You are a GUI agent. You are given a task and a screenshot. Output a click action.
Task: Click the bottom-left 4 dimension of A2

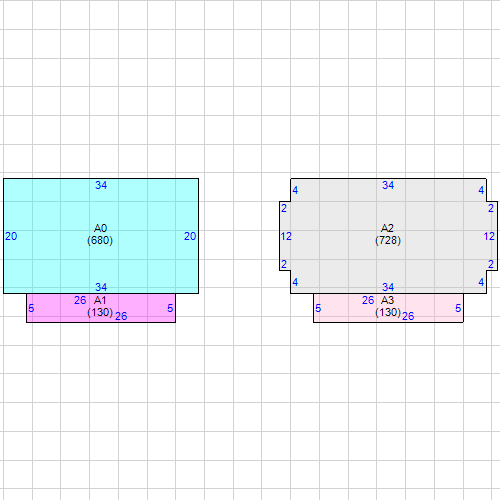tap(295, 282)
